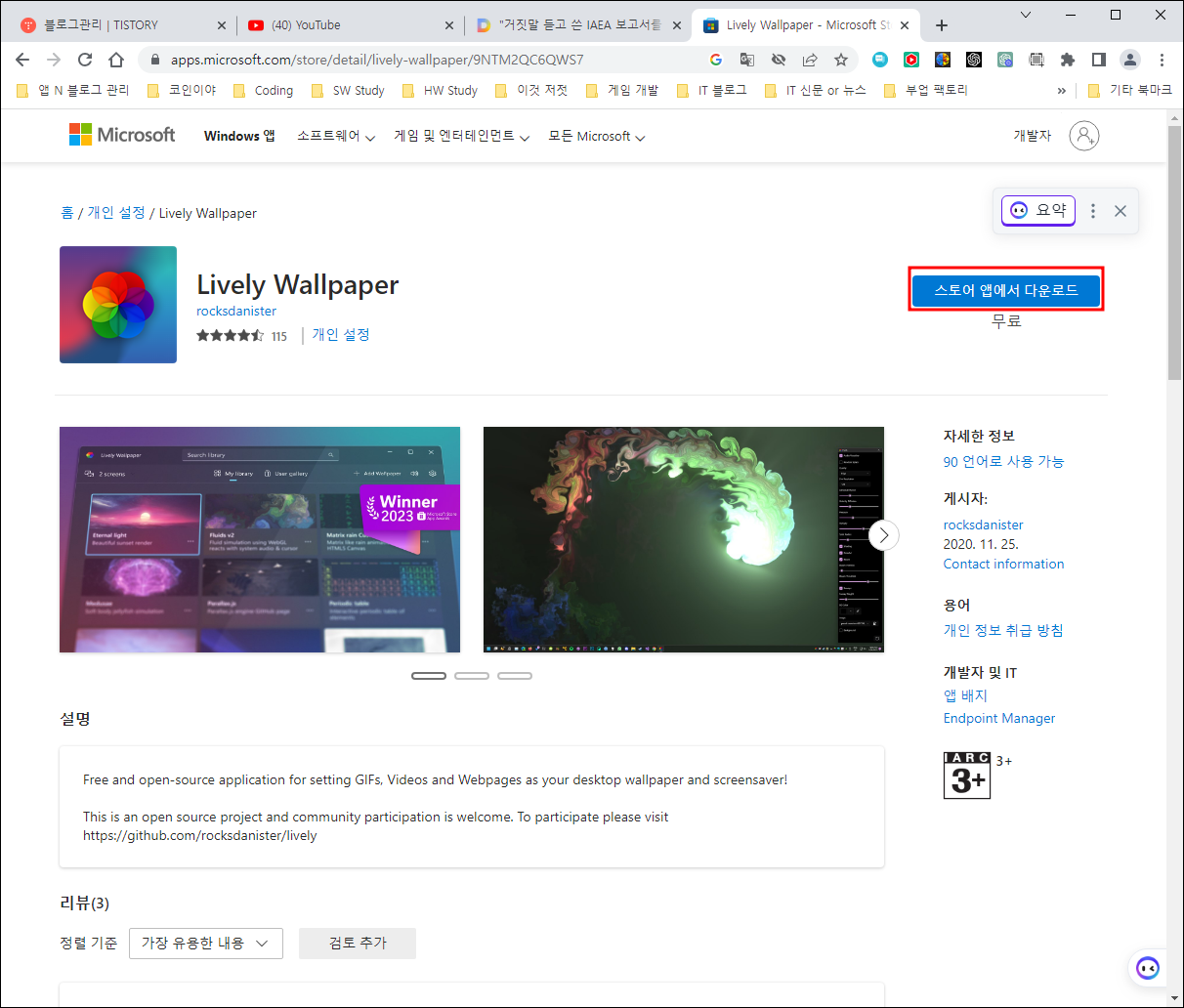Click the 검토 추가 button
This screenshot has width=1184, height=1008.
358,944
